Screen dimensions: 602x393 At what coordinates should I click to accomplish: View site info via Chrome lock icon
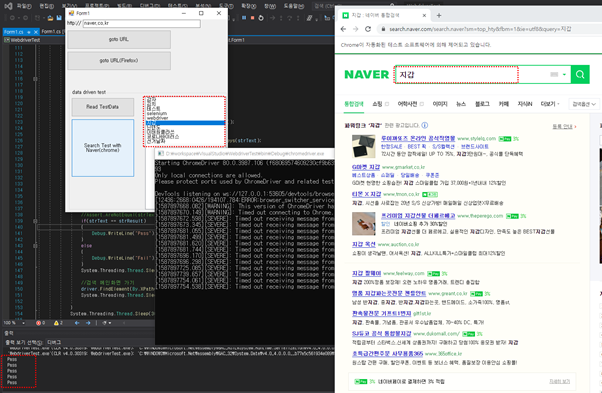(383, 29)
